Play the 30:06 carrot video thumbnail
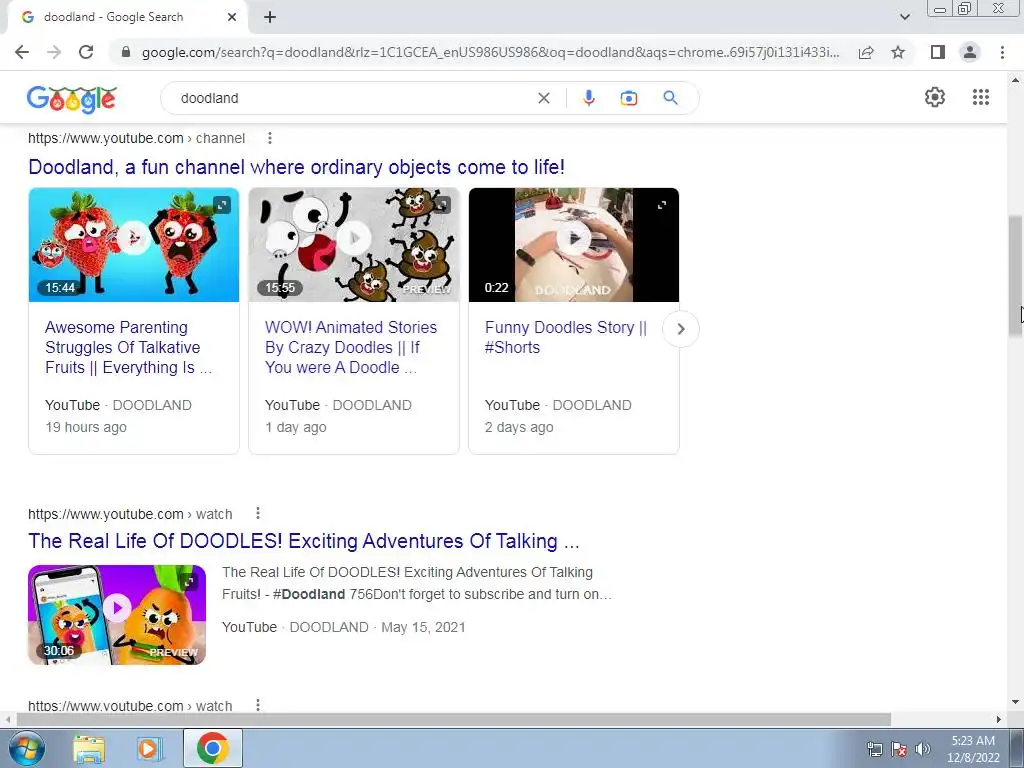This screenshot has height=768, width=1024. click(117, 615)
